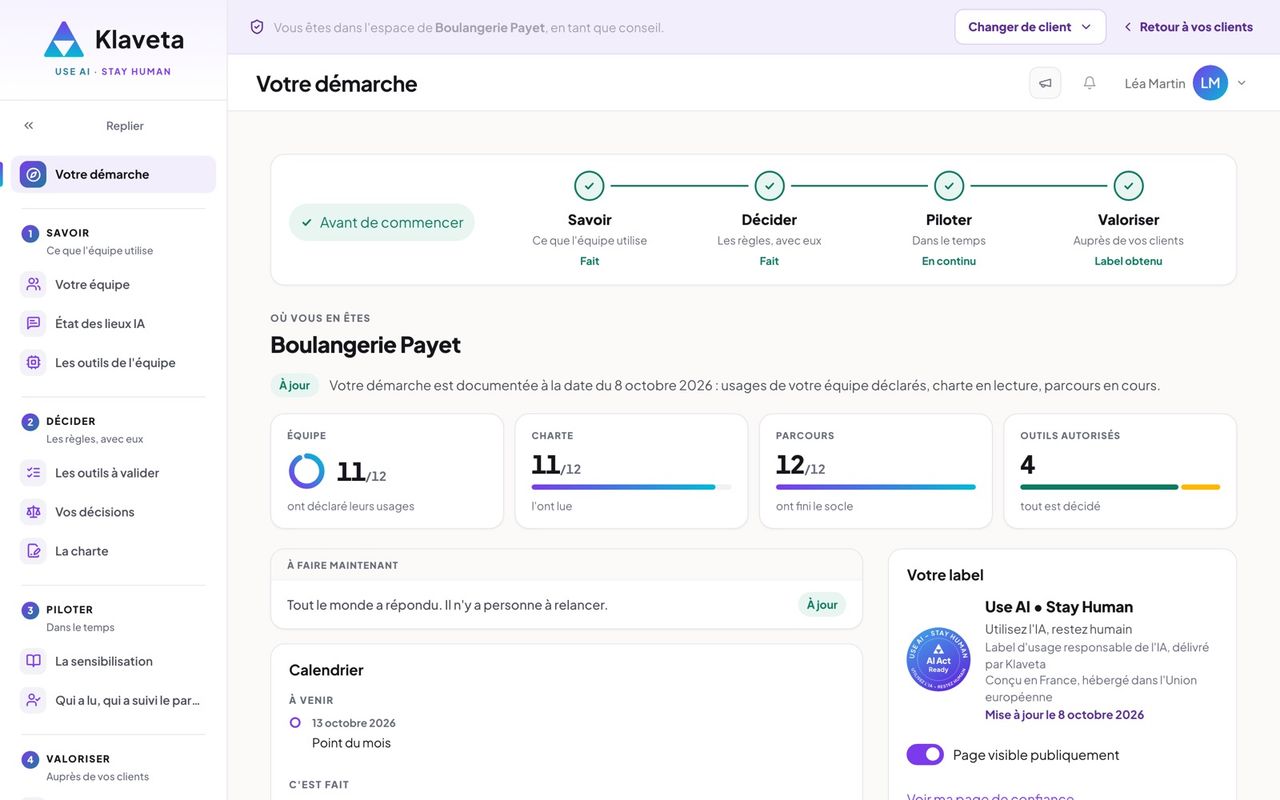The width and height of the screenshot is (1280, 800).
Task: Collapse the sidebar with the double-chevron icon
Action: 29,125
